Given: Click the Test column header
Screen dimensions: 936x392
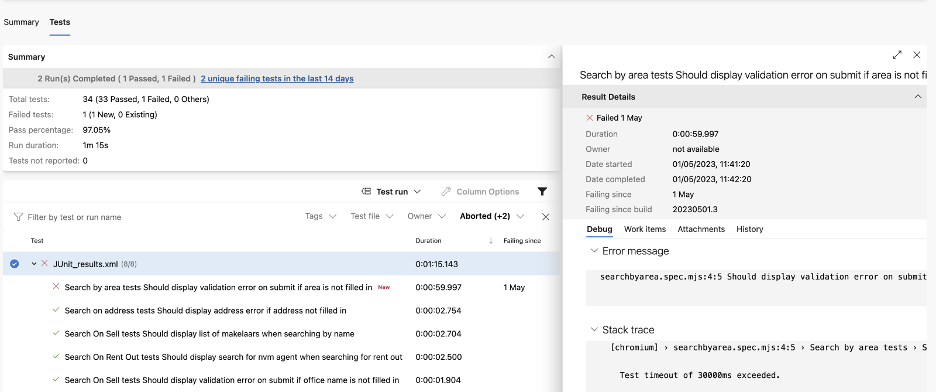Looking at the screenshot, I should coord(37,241).
